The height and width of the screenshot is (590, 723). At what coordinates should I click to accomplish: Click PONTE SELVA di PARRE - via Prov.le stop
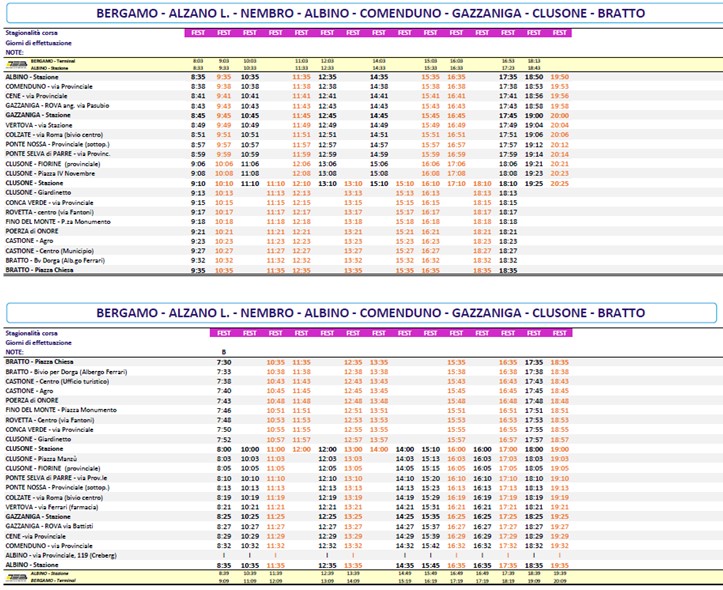pos(56,478)
